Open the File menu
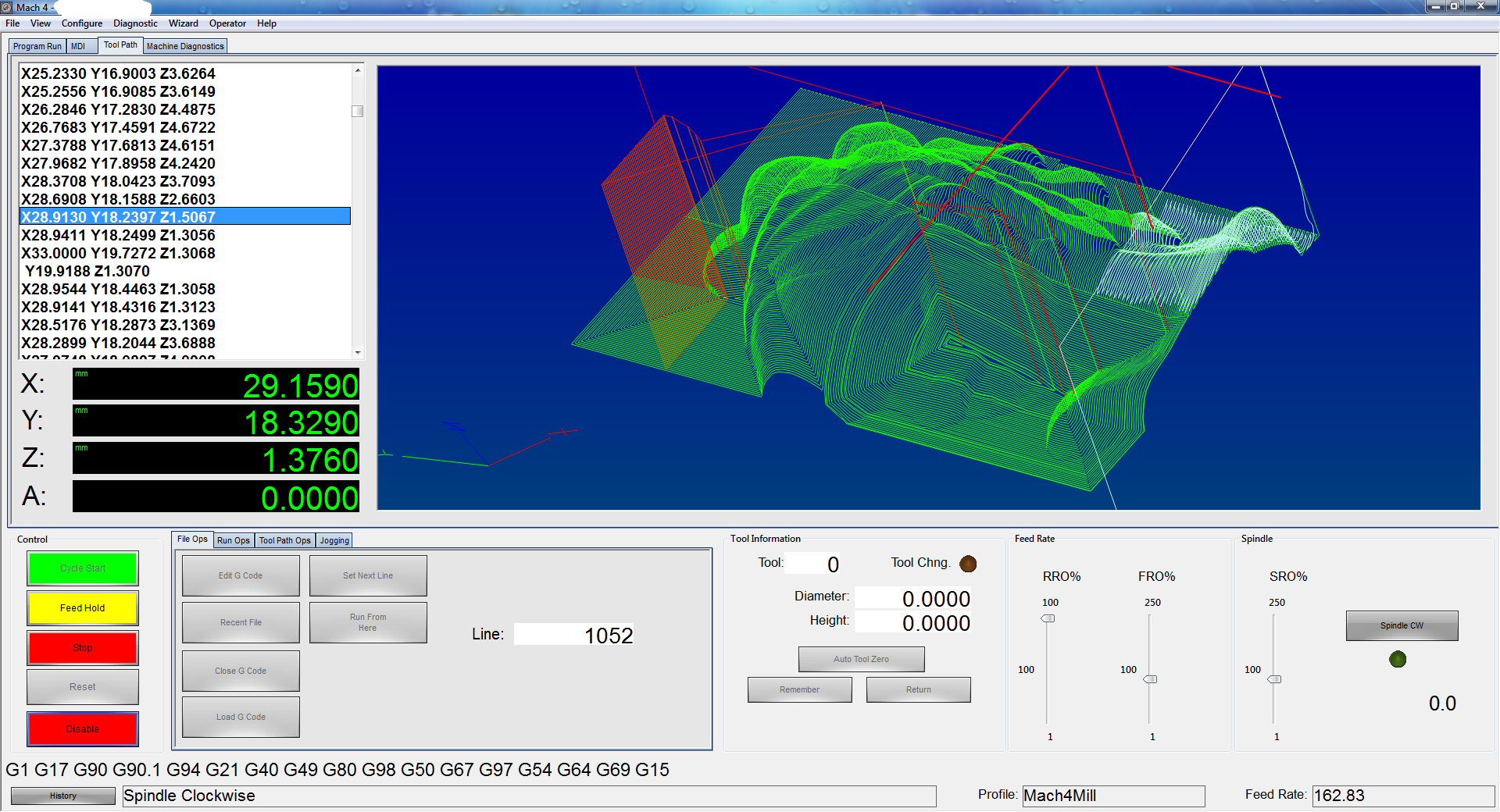Image resolution: width=1500 pixels, height=812 pixels. [x=12, y=23]
